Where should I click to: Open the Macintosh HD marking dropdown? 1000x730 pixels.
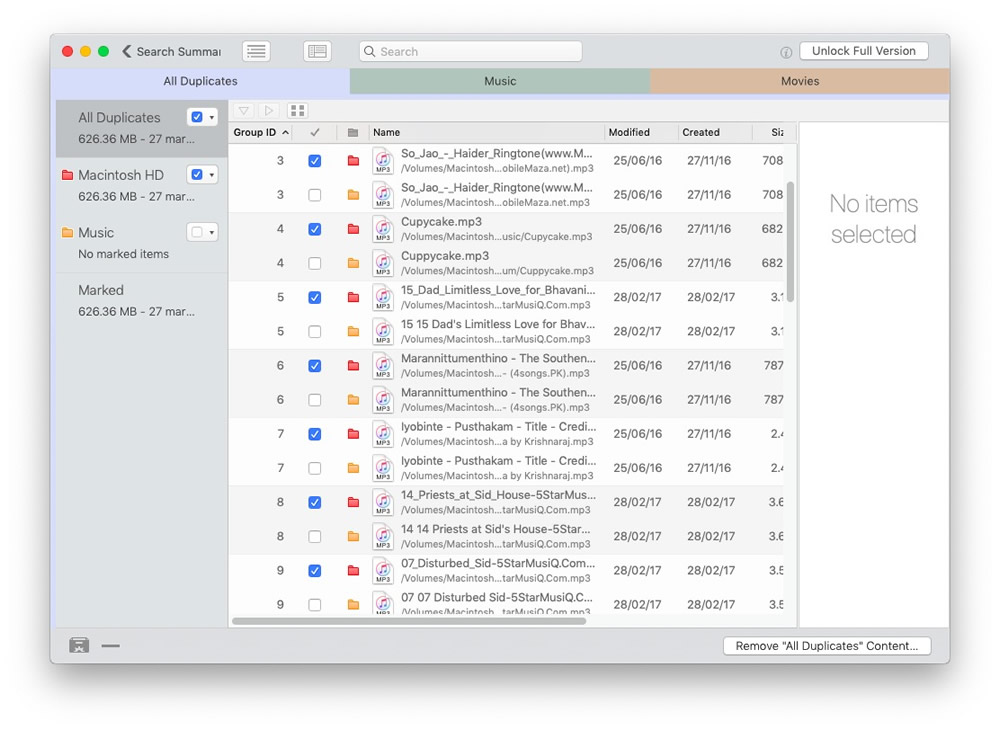(212, 175)
